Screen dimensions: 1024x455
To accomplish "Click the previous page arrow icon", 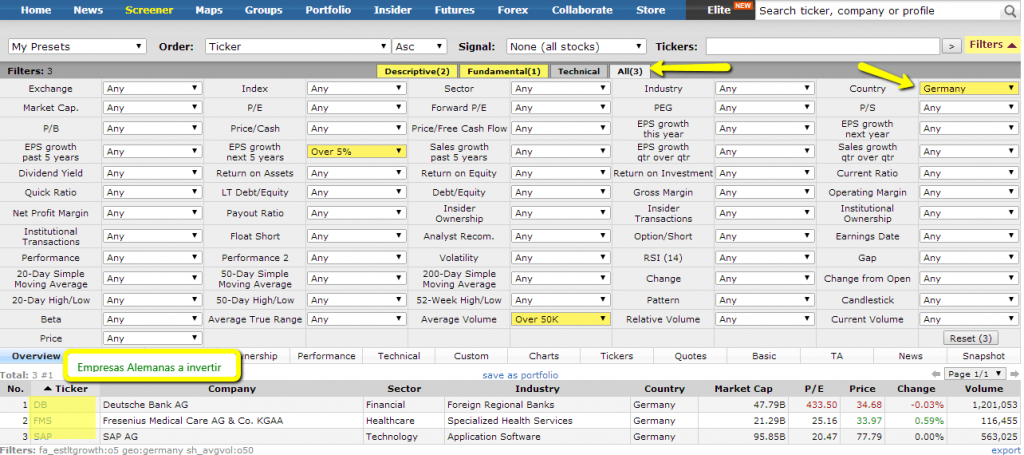I will tap(936, 374).
